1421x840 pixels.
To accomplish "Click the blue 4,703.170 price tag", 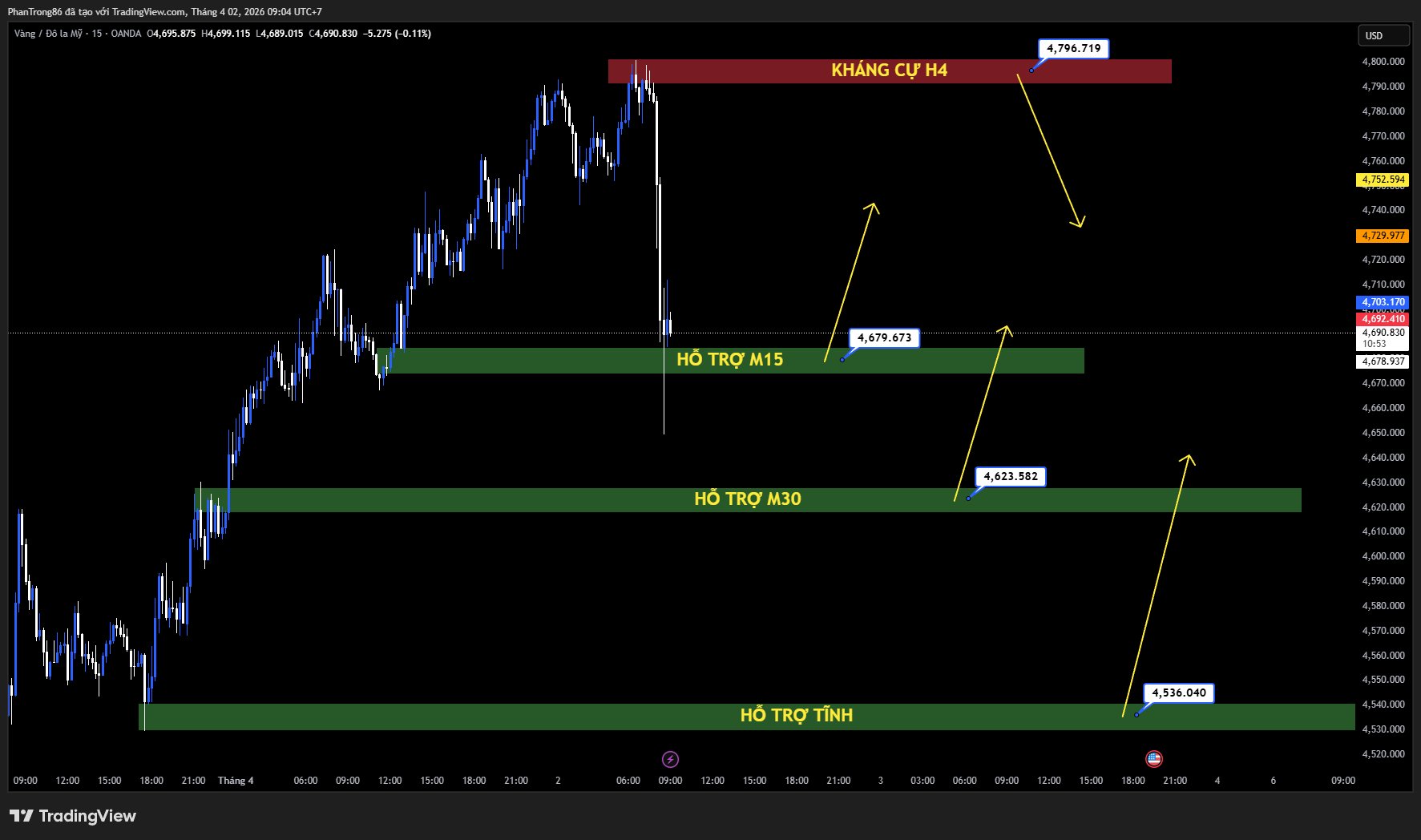I will (x=1383, y=302).
